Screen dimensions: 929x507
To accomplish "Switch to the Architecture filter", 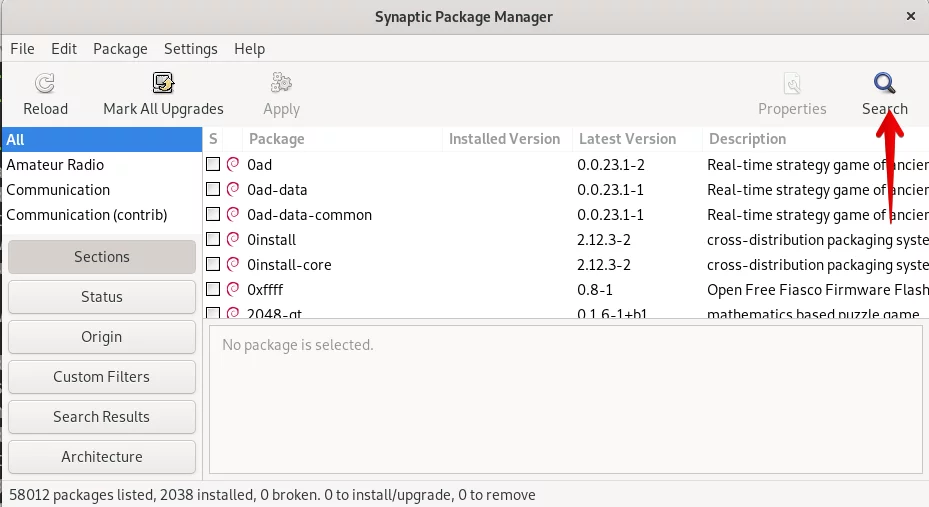I will 102,457.
